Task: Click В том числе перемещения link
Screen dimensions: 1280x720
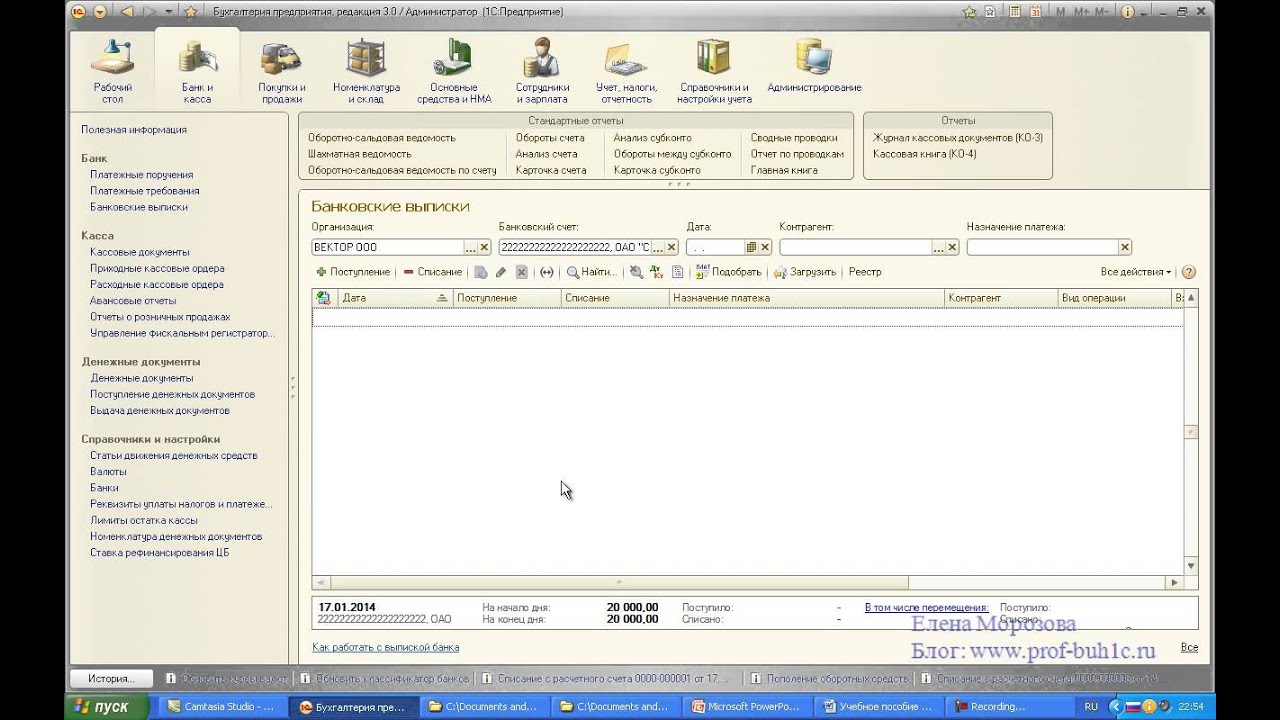Action: coord(926,607)
